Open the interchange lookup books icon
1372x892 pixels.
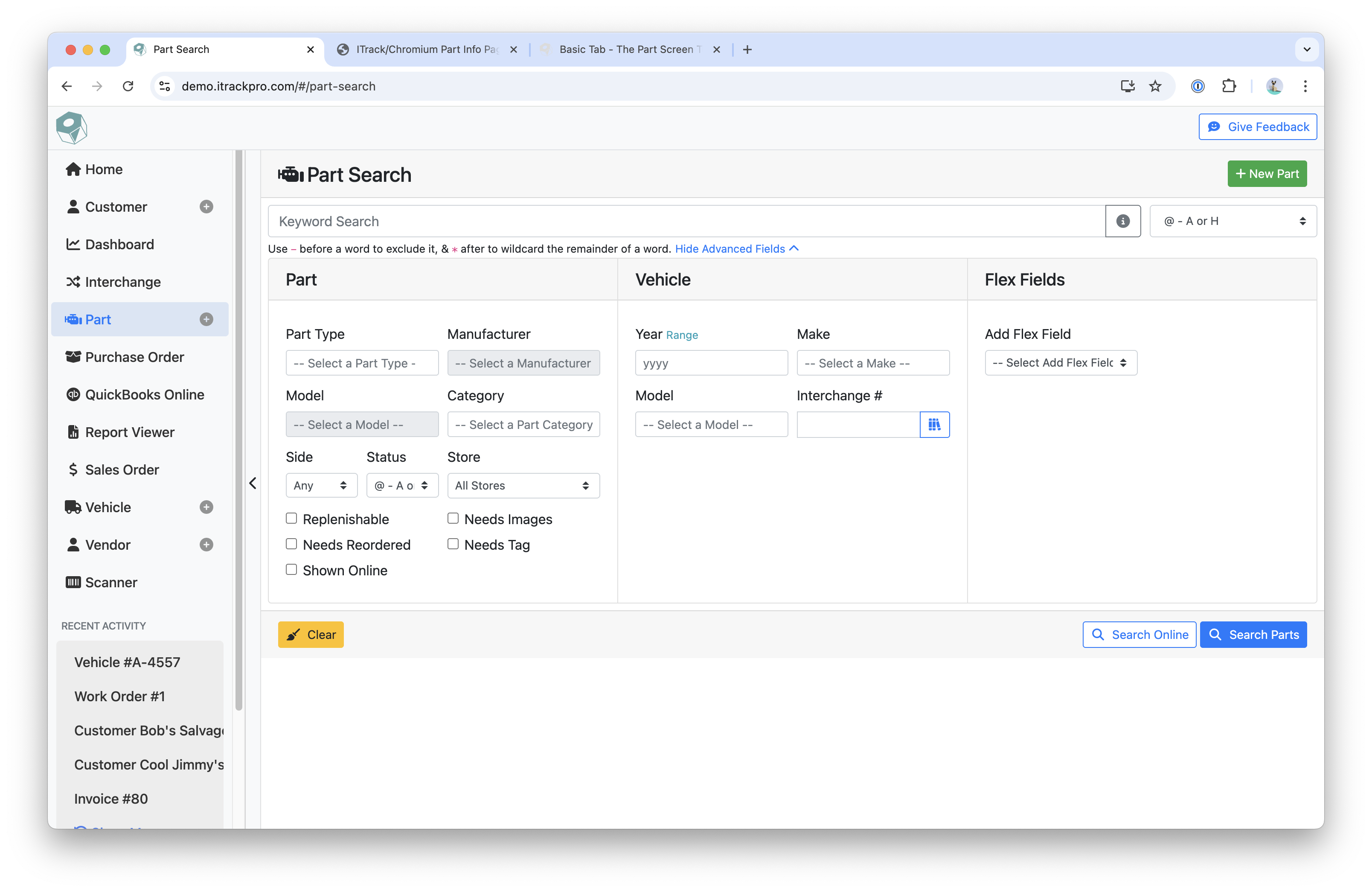tap(934, 424)
